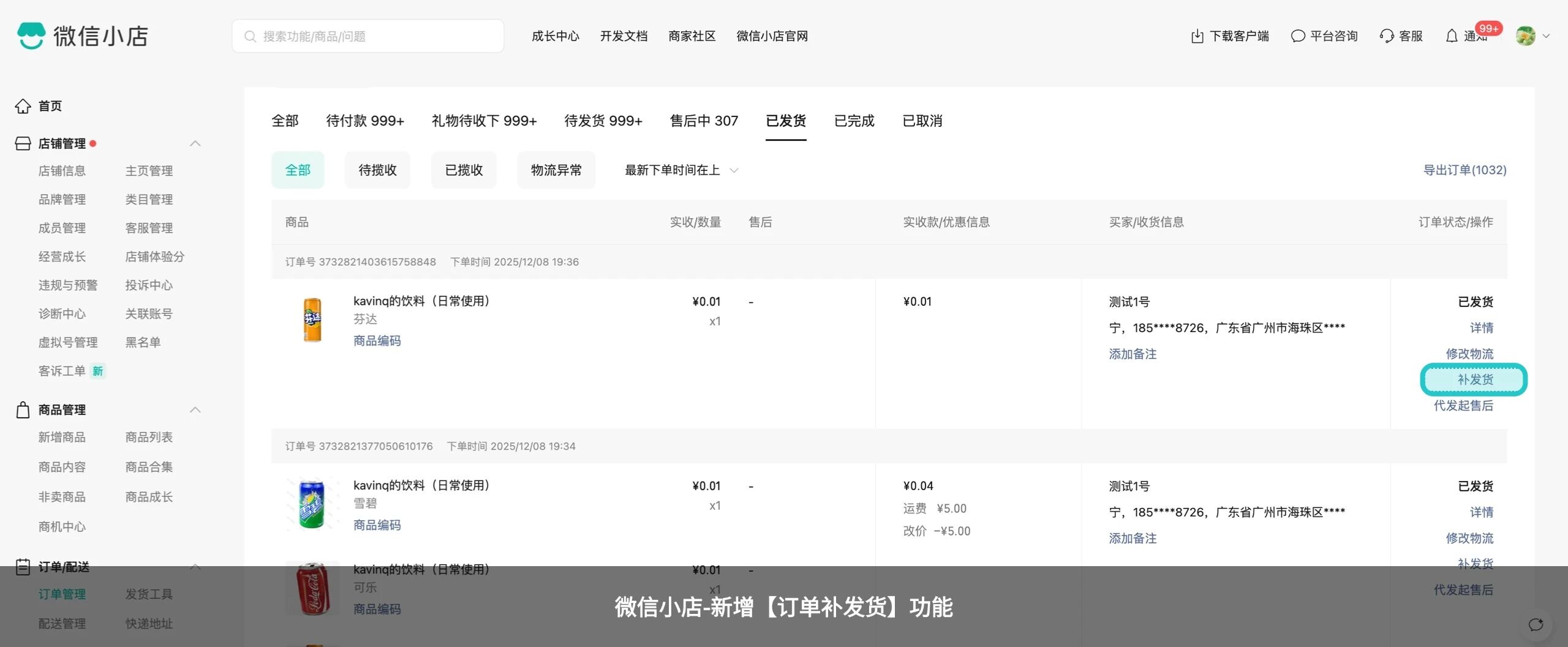Expand the account dropdown arrow beside avatar
This screenshot has height=647, width=1568.
click(x=1546, y=36)
